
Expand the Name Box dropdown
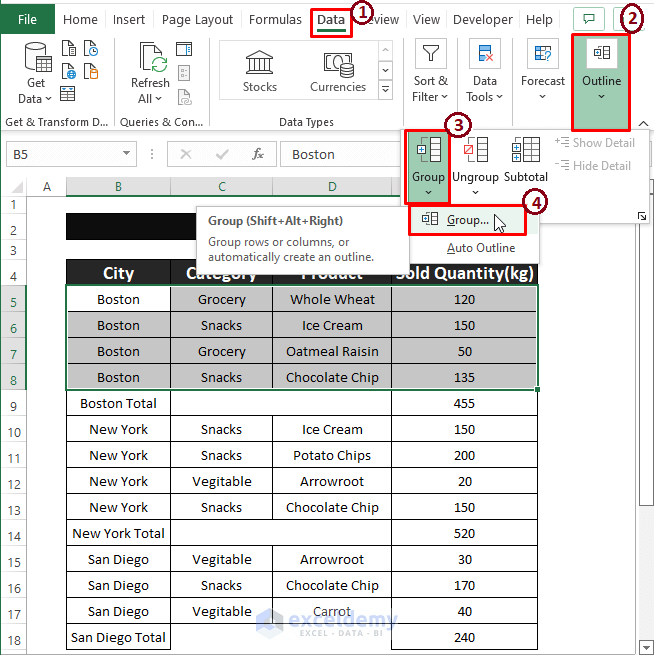pos(126,153)
